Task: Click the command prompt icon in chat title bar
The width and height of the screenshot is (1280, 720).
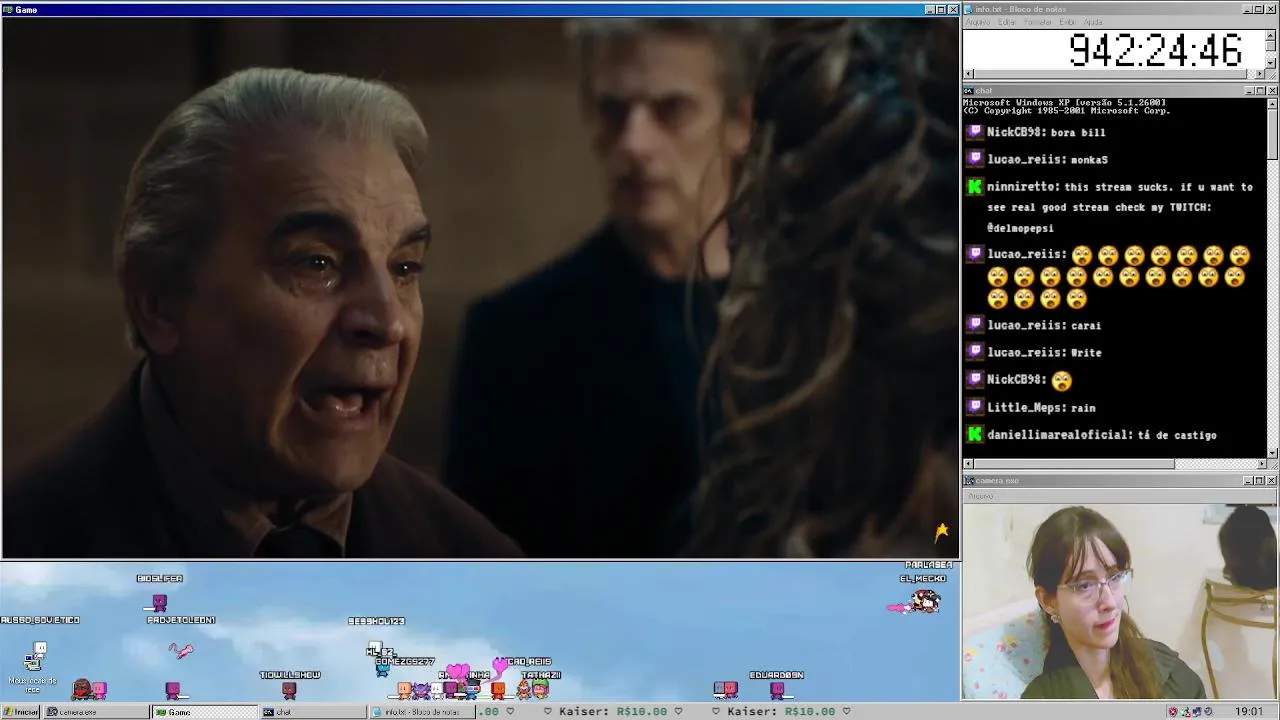Action: pos(969,91)
